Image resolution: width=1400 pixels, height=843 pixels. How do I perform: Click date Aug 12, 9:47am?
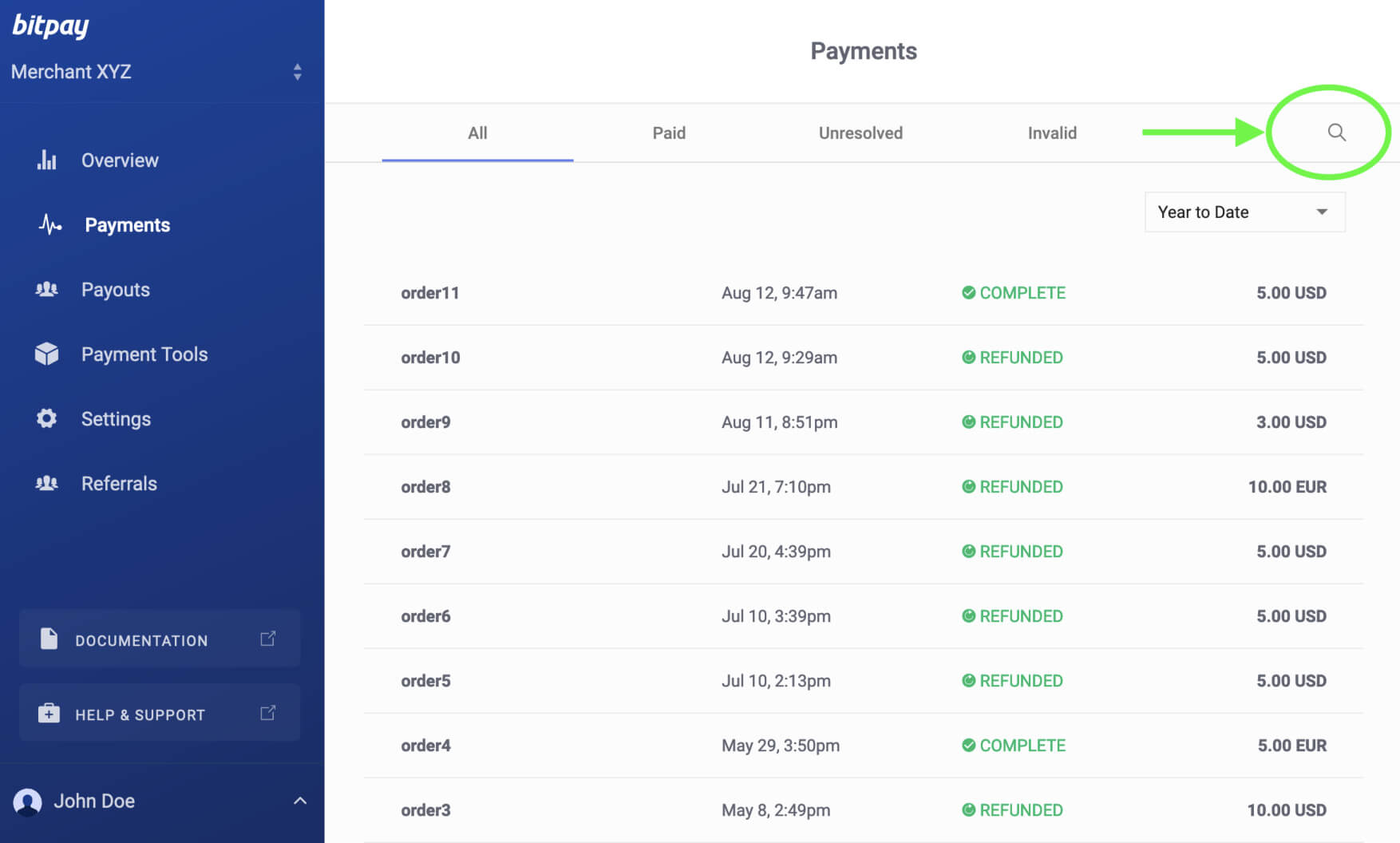(x=779, y=293)
